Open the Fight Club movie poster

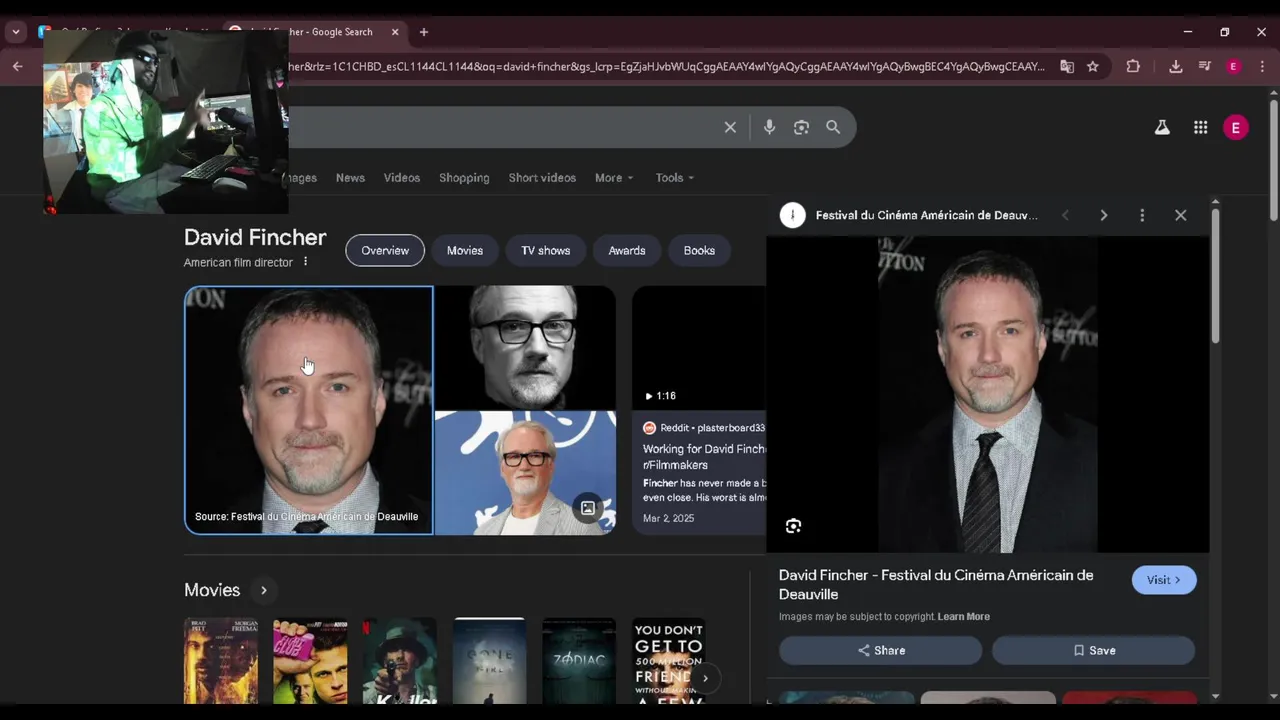tap(310, 661)
